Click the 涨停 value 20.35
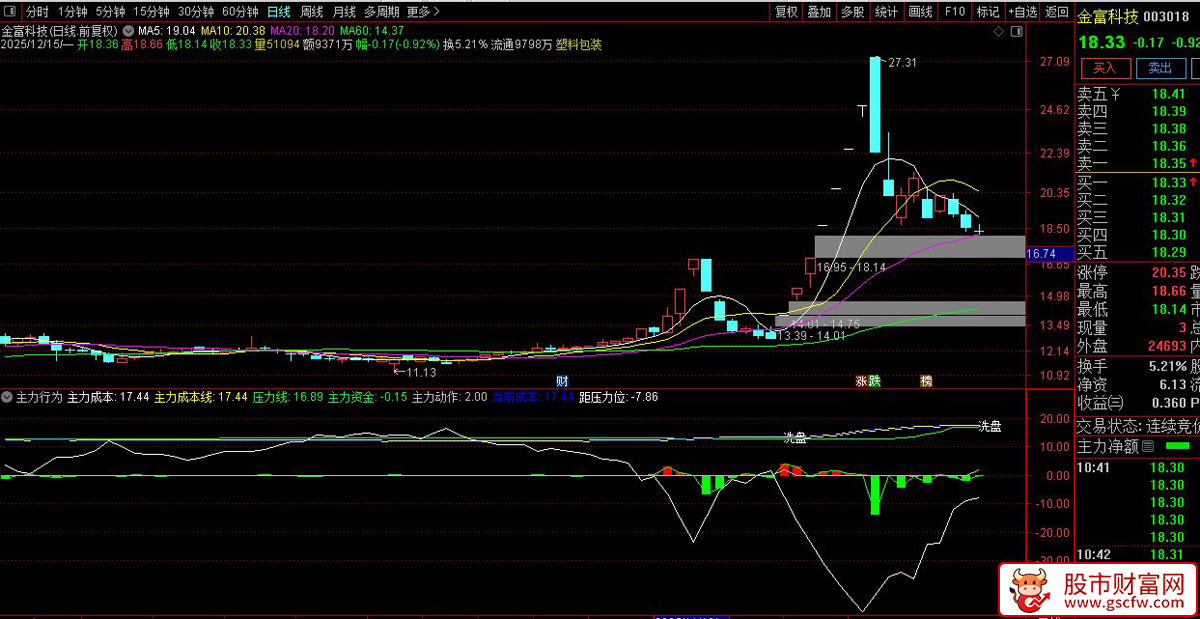1200x619 pixels. (1168, 273)
